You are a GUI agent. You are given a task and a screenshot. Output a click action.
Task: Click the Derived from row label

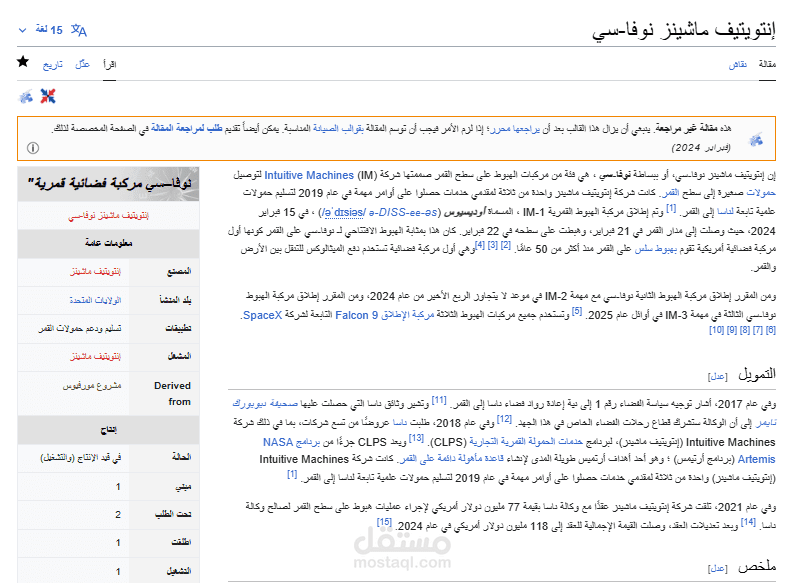173,394
